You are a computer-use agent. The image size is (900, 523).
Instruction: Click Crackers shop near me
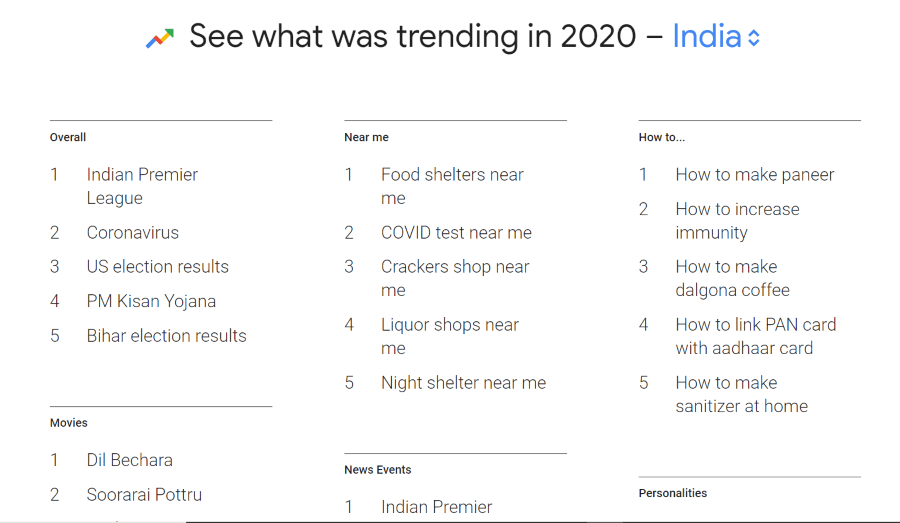[x=455, y=278]
